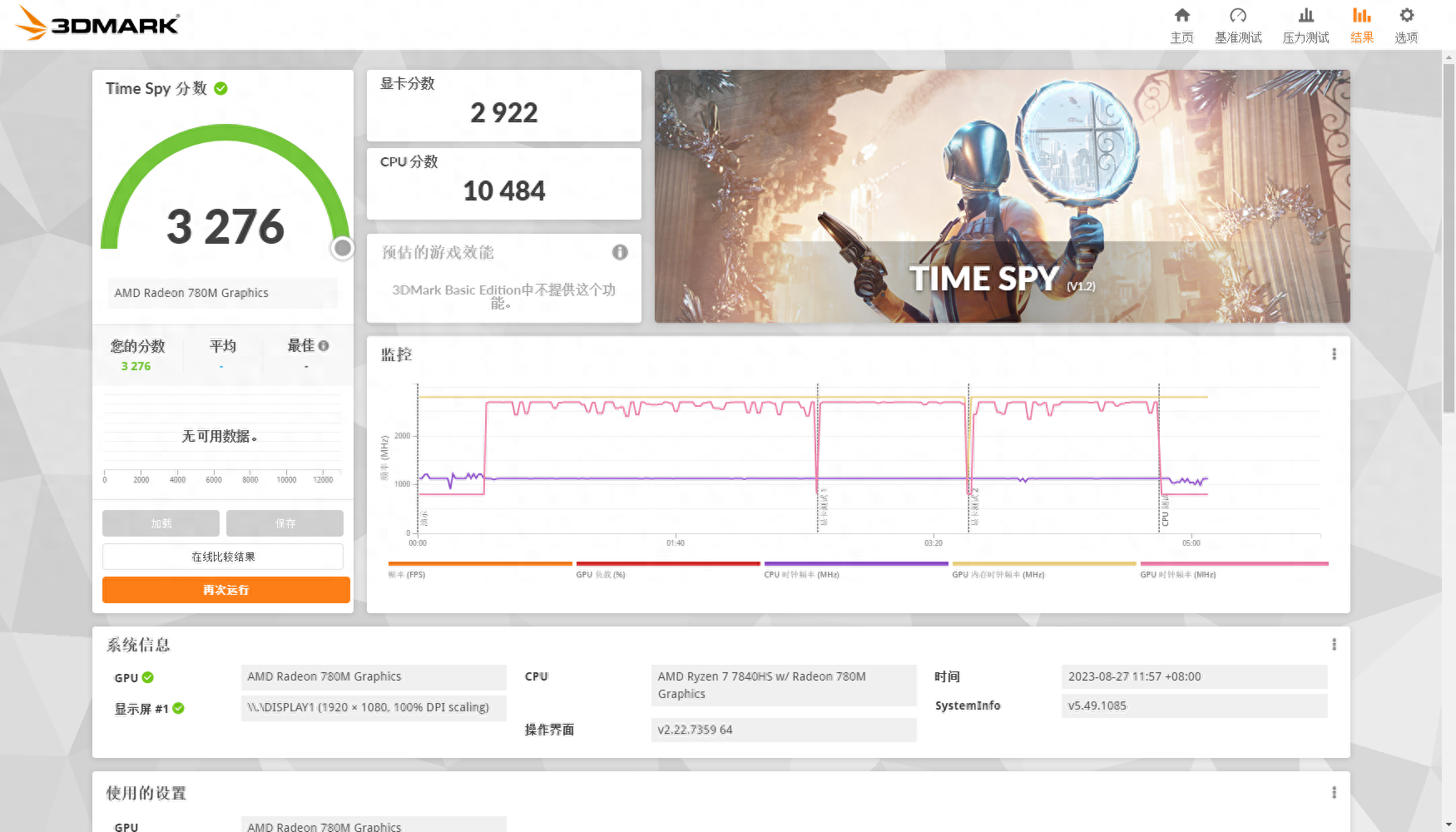Screen dimensions: 1456x832
Task: Click the GPU value in 使用的设置
Action: click(374, 825)
